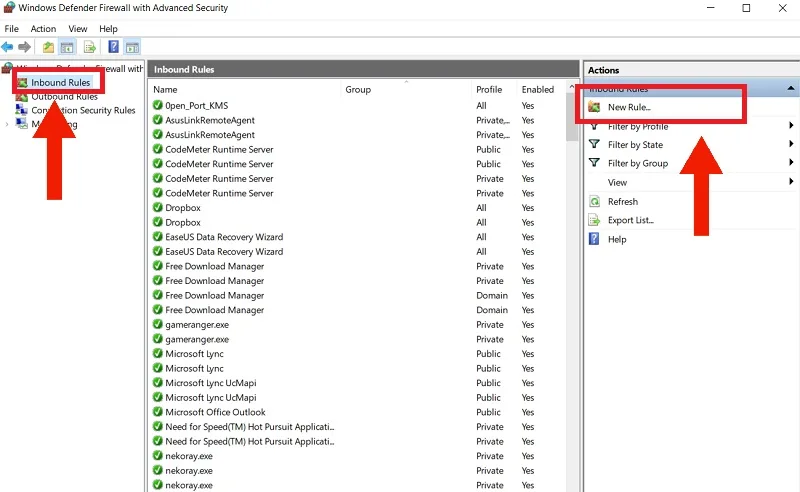The image size is (800, 492).
Task: Select the first AsusLinkRemoteAgent rule
Action: [x=210, y=120]
